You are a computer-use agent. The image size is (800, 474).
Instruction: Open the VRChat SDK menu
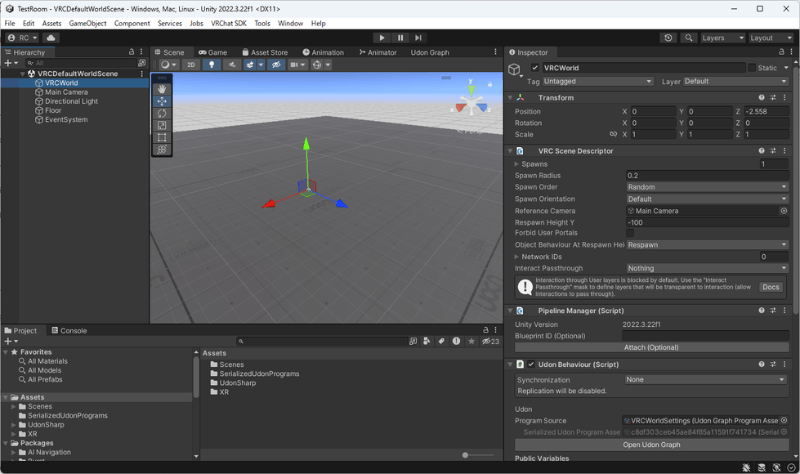[x=229, y=23]
